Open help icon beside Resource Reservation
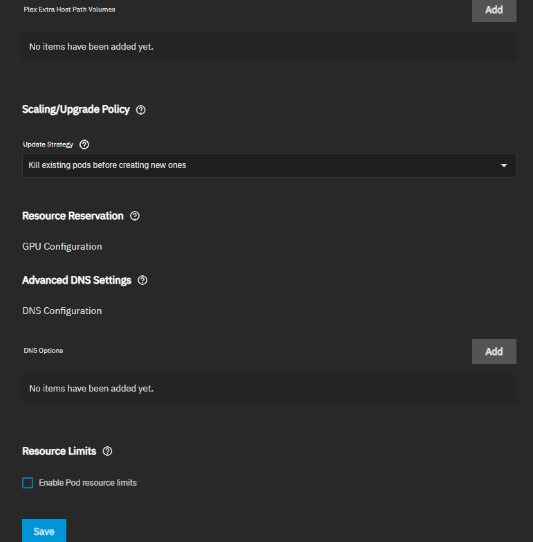Screen dimensions: 533x542 tap(135, 216)
